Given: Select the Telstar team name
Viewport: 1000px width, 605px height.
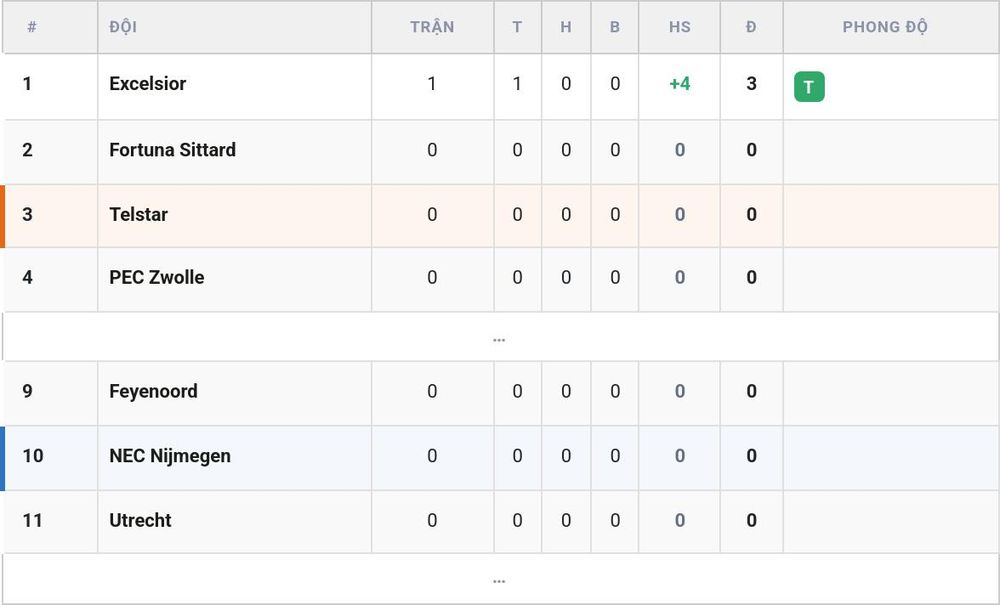Looking at the screenshot, I should [x=138, y=214].
